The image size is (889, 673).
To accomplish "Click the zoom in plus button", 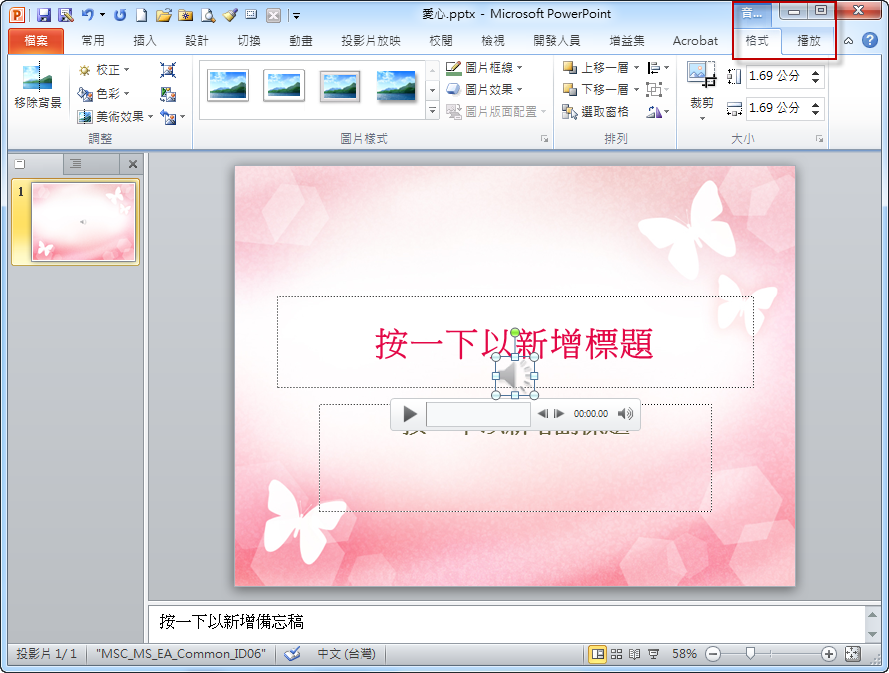I will 828,654.
